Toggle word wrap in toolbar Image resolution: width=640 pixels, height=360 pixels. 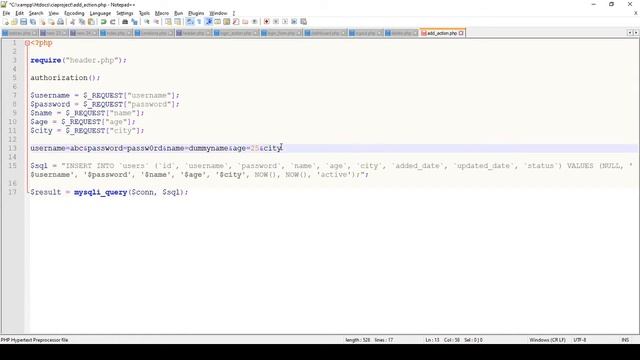(x=190, y=22)
